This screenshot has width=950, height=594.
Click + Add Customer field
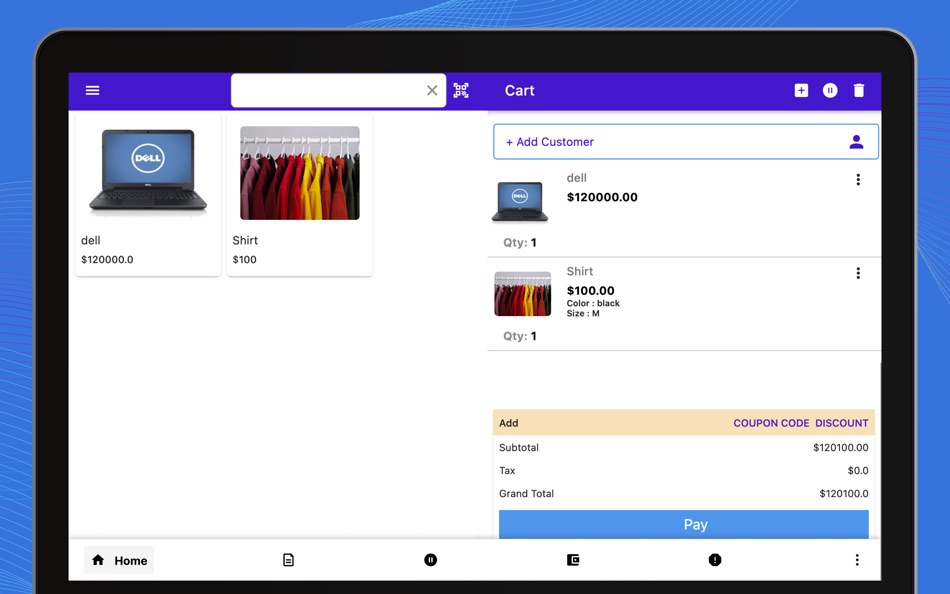click(x=686, y=142)
